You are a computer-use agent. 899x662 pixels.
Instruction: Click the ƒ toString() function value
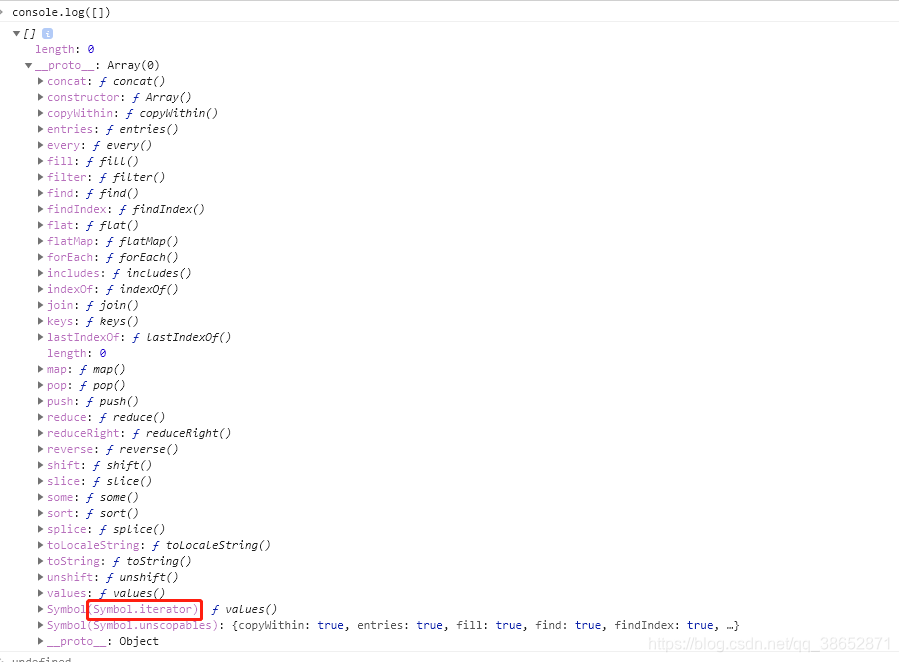[151, 562]
